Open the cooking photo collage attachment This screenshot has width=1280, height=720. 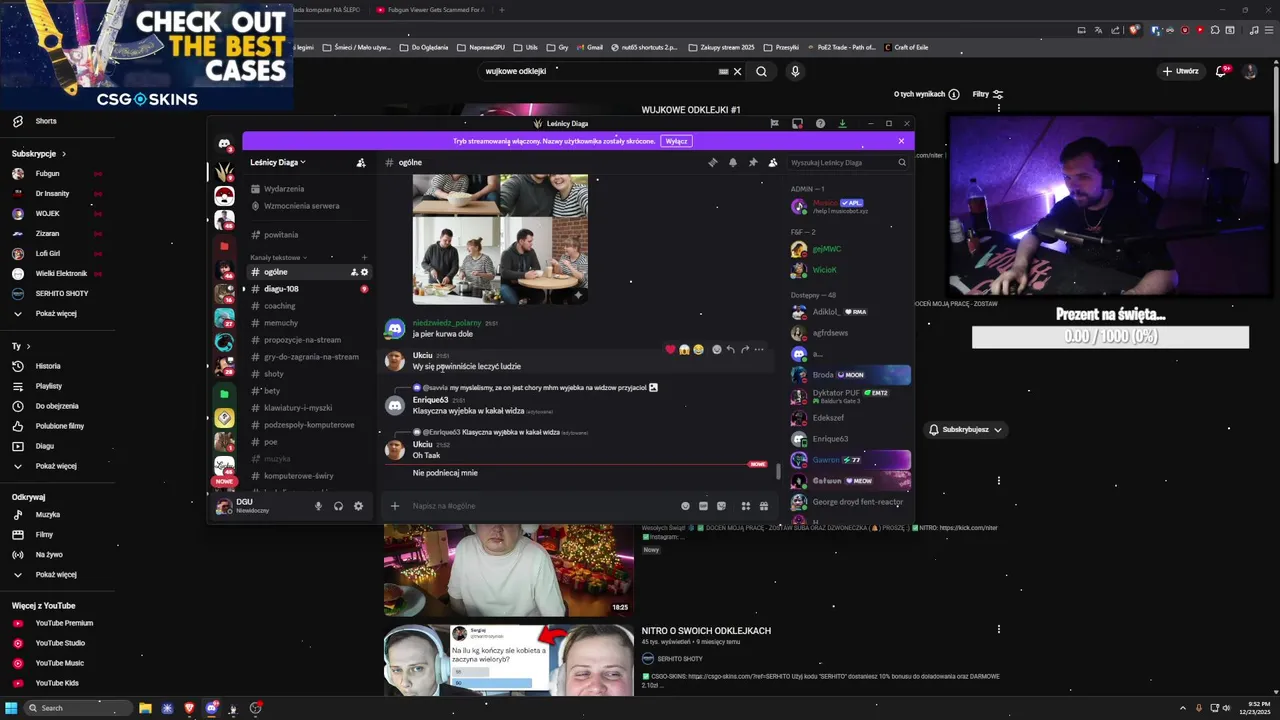point(500,239)
